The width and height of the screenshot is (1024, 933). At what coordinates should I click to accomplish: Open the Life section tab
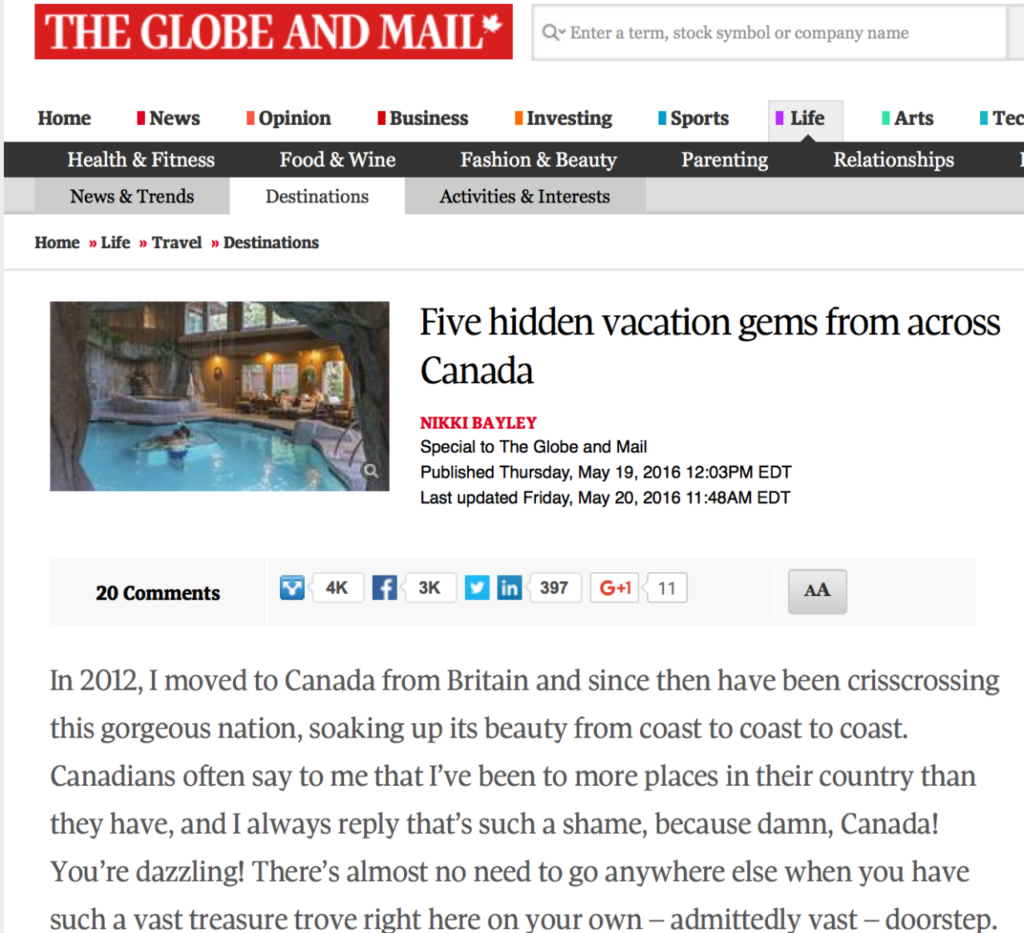tap(805, 118)
